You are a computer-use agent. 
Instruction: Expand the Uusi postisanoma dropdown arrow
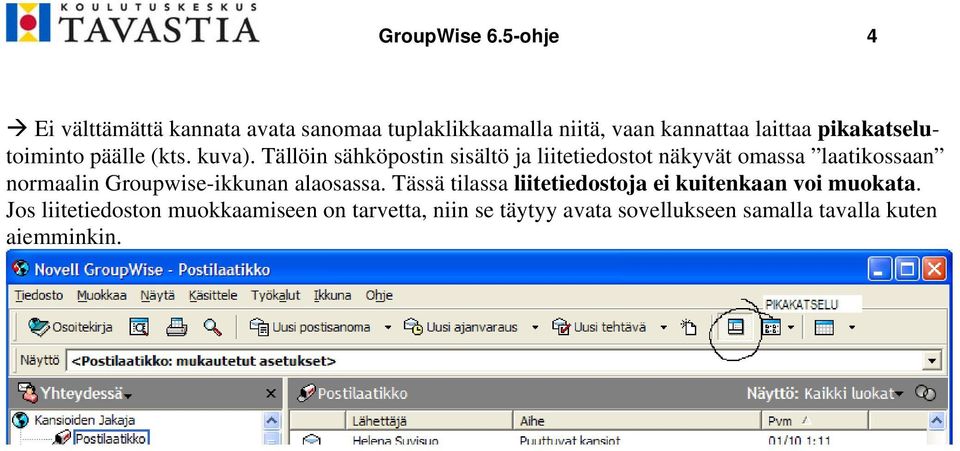pyautogui.click(x=388, y=328)
